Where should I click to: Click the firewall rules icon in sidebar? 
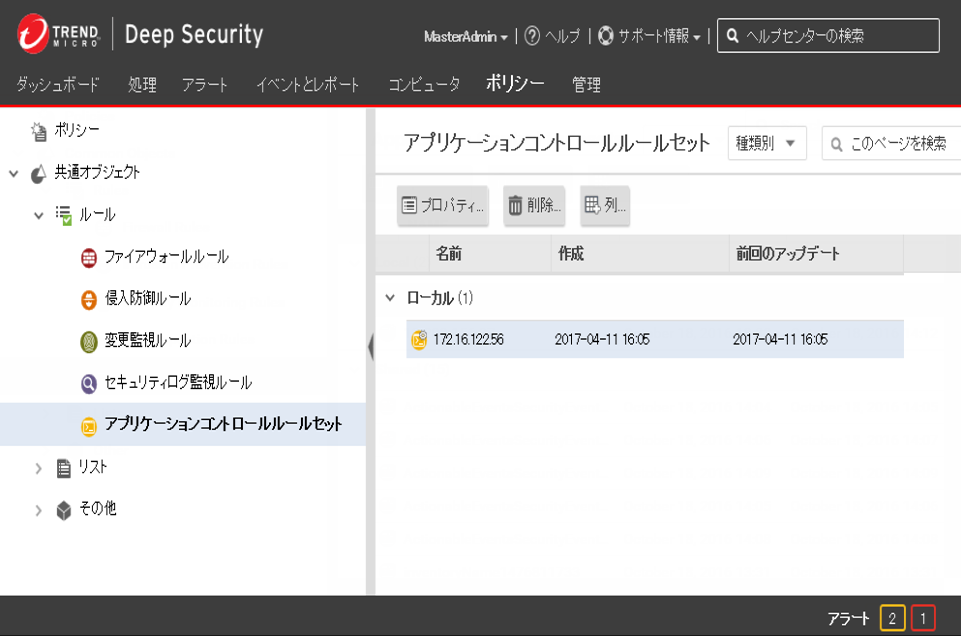click(89, 257)
